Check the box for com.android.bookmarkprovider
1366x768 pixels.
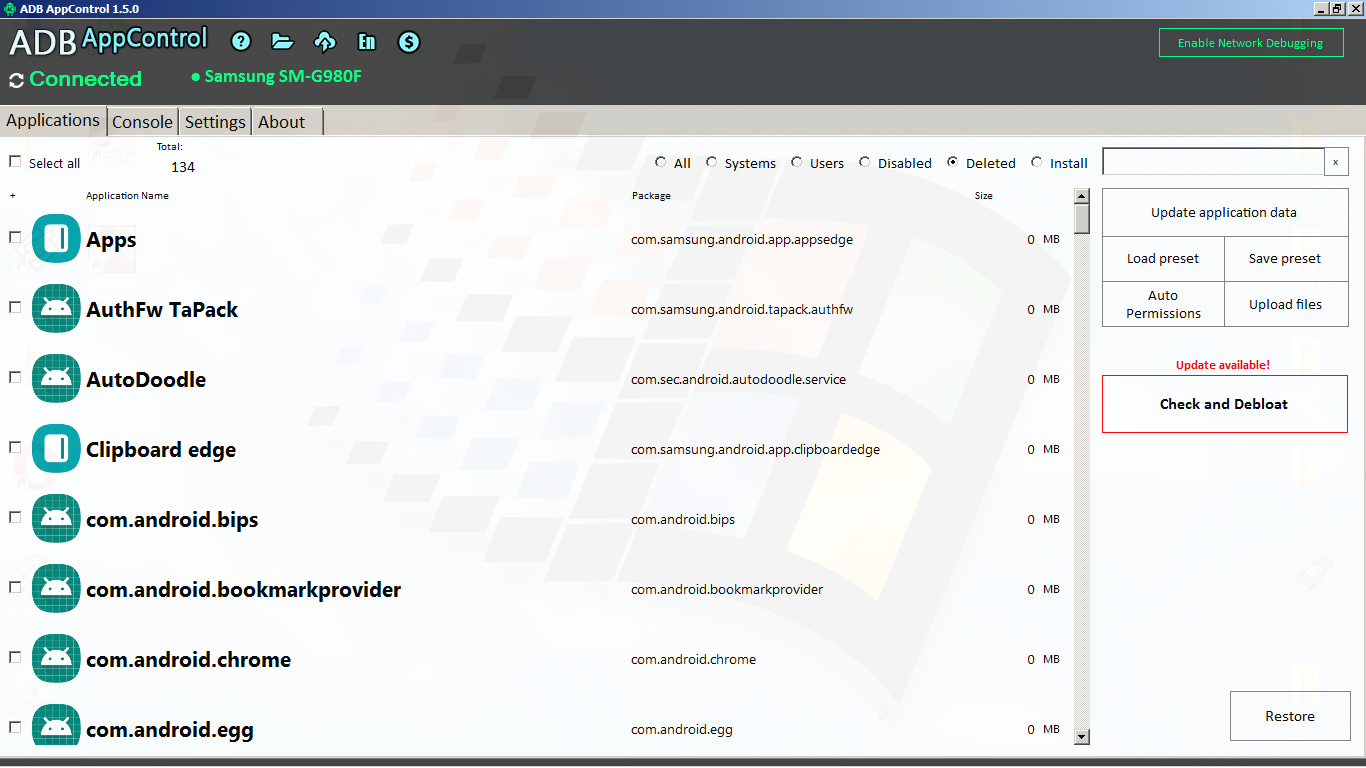click(15, 587)
